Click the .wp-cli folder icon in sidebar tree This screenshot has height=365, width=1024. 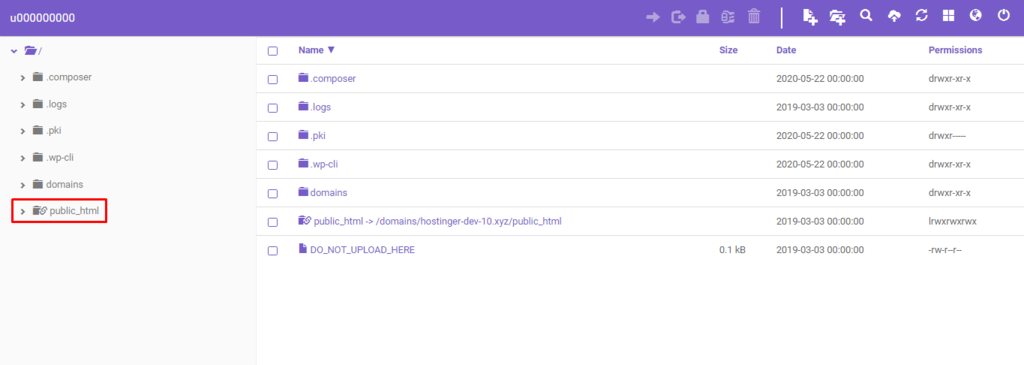pyautogui.click(x=37, y=157)
